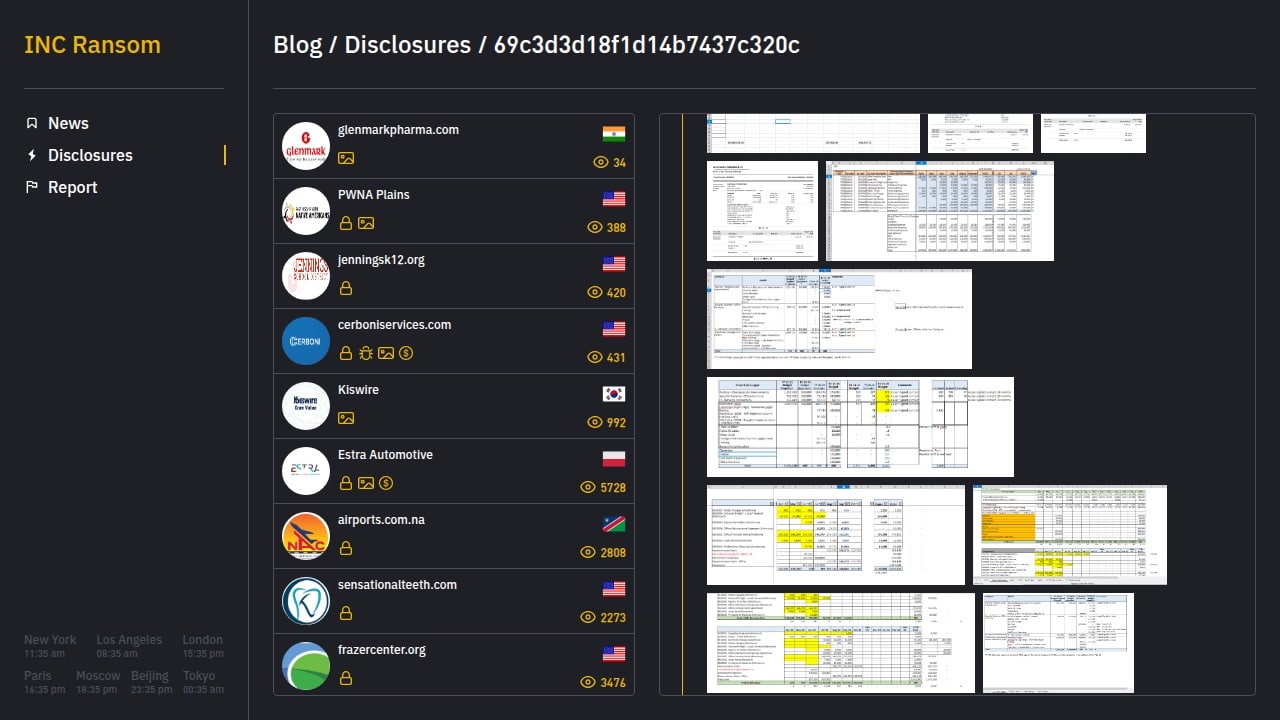Open the spreadsheet thumbnail with orange highlighted cells
Viewport: 1280px width, 720px height.
coord(1070,535)
